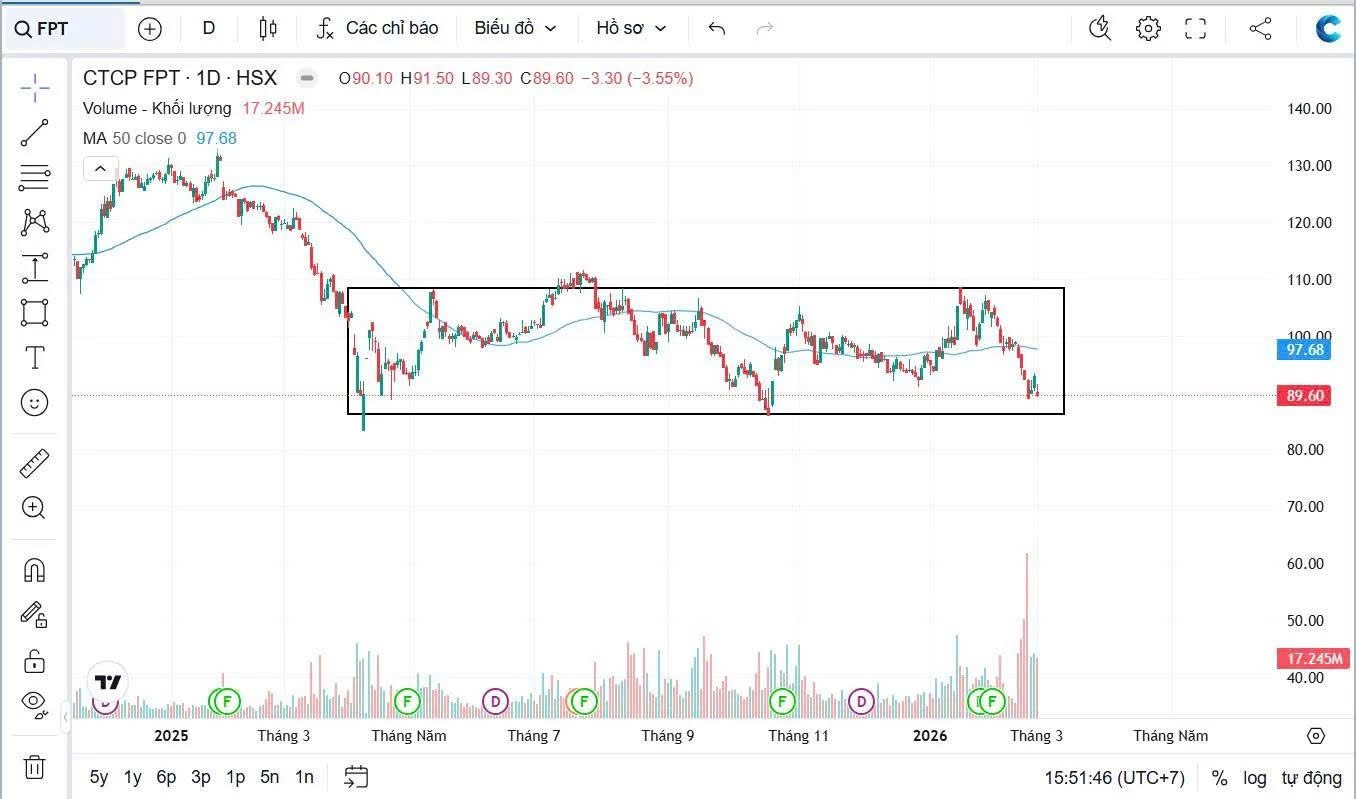Select the 5y time range button

click(x=99, y=777)
